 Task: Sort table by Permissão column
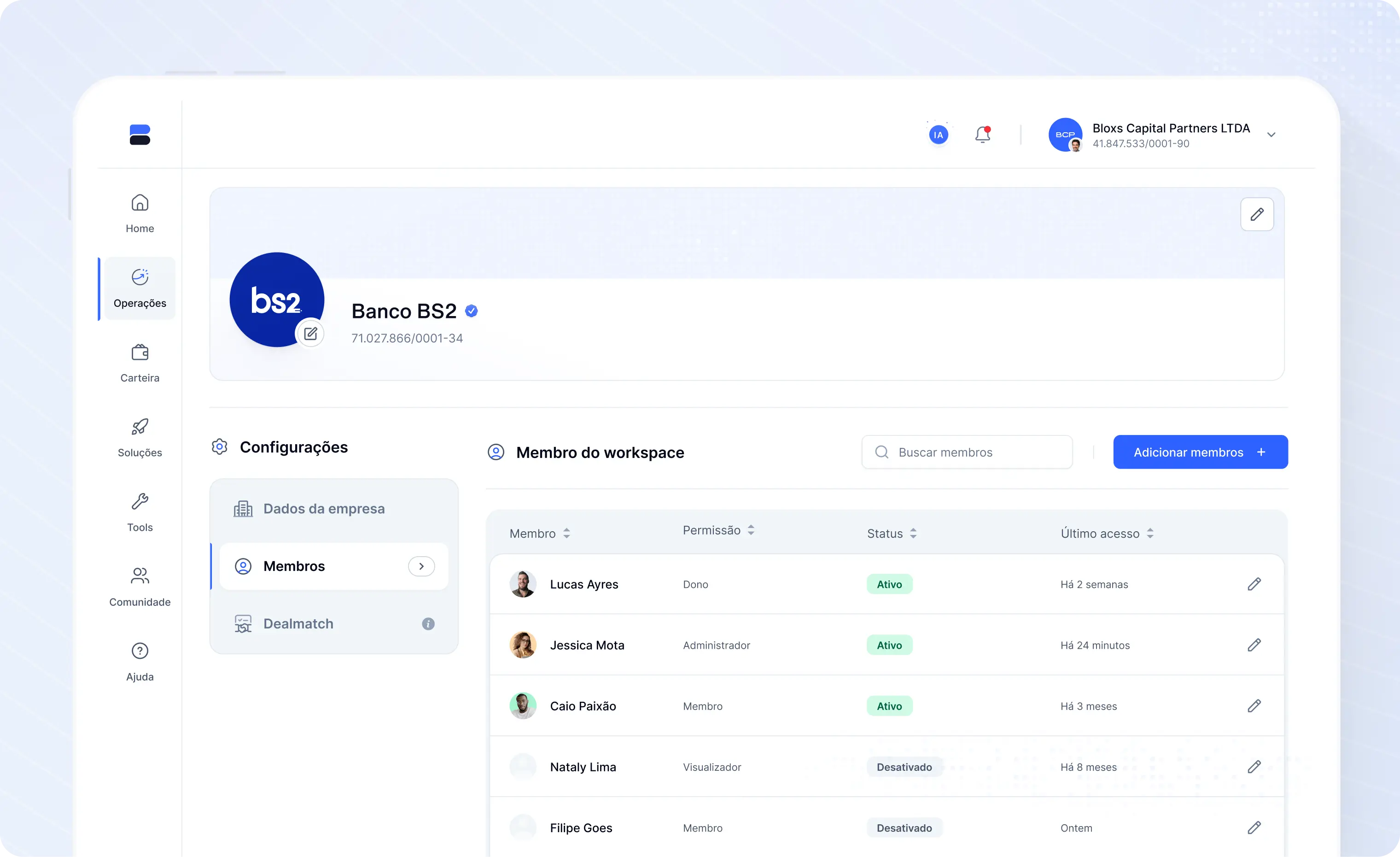[x=751, y=530]
